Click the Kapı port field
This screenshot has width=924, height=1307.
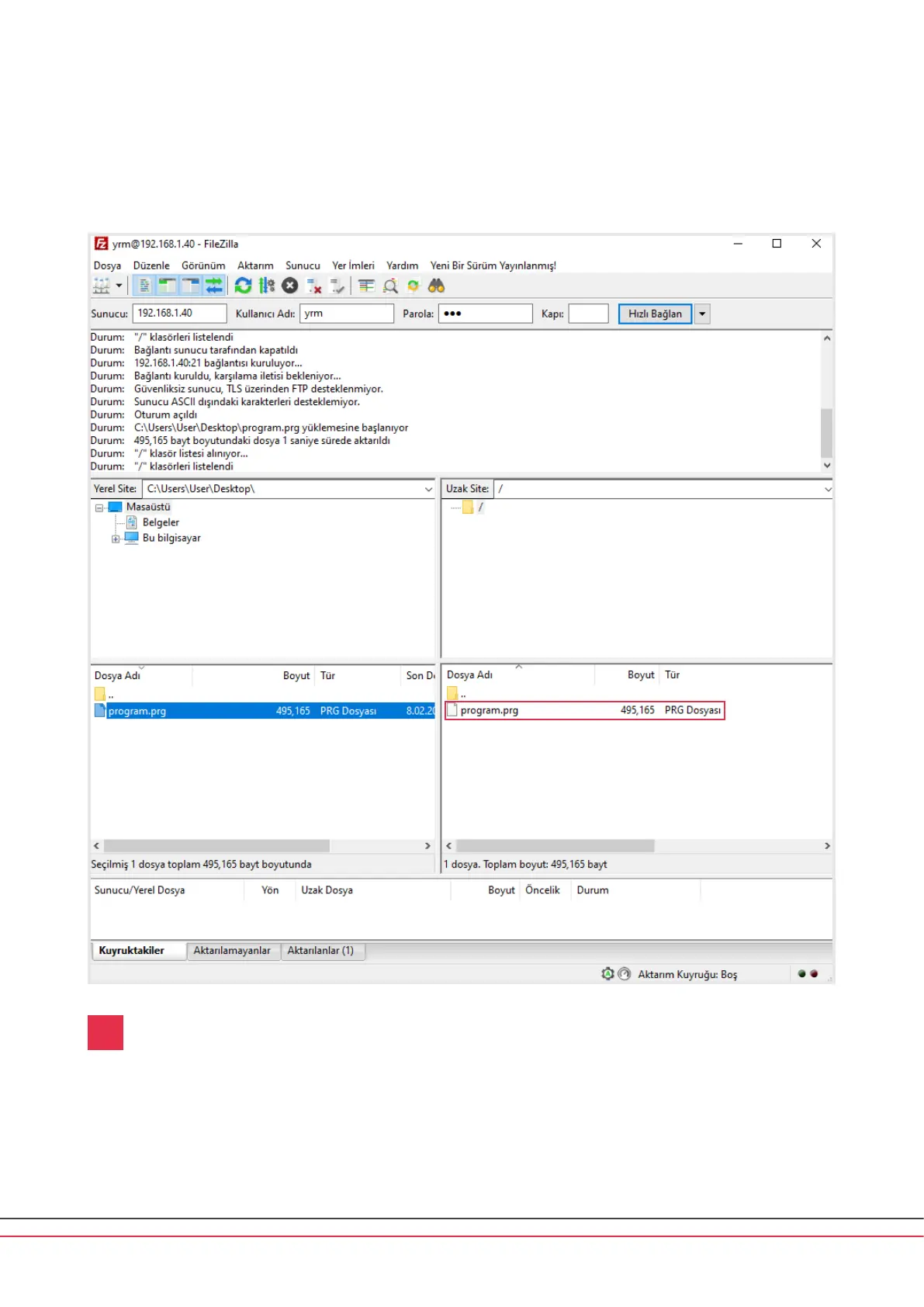[x=589, y=314]
